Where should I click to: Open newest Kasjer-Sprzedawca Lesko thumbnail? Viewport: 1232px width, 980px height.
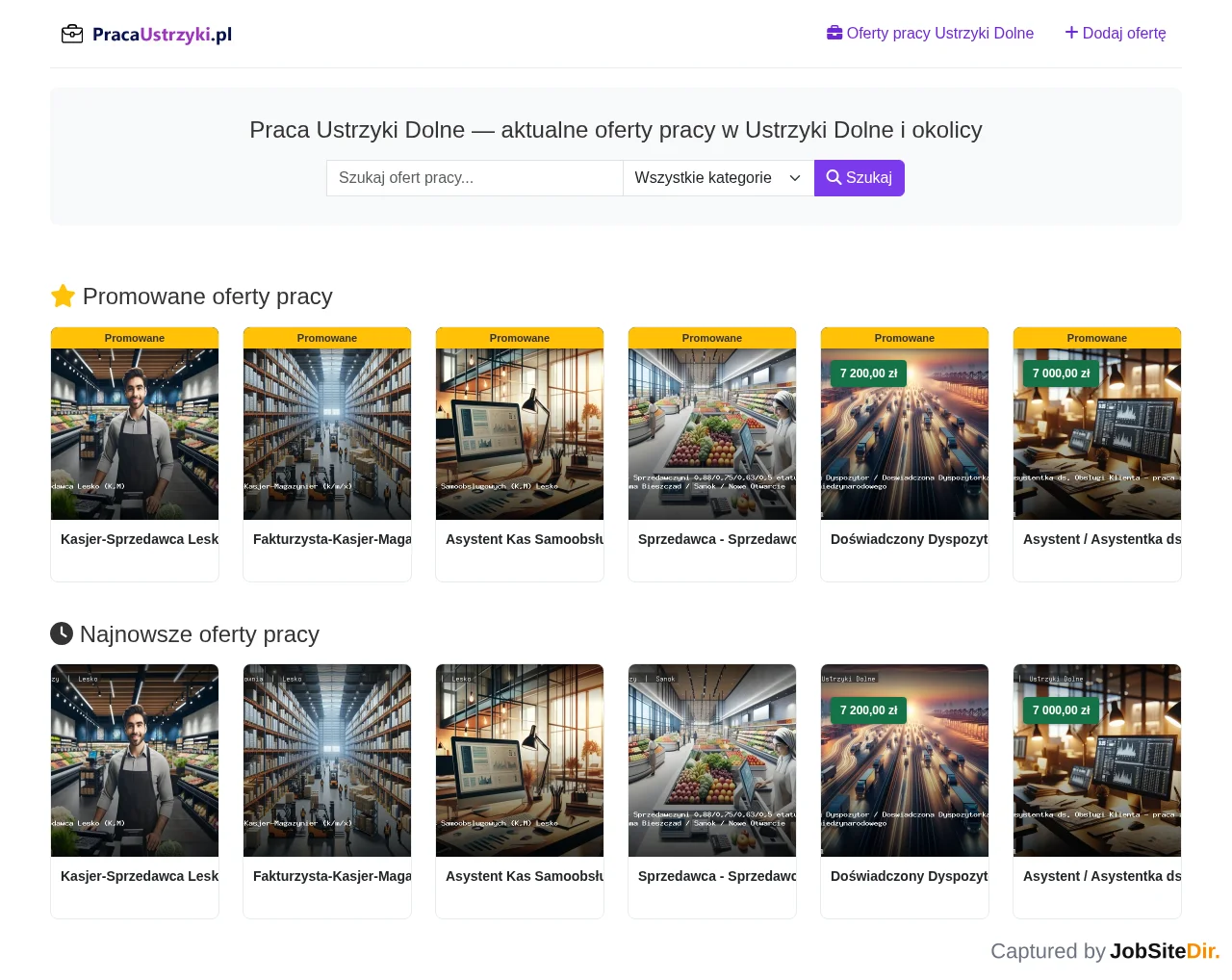click(135, 761)
